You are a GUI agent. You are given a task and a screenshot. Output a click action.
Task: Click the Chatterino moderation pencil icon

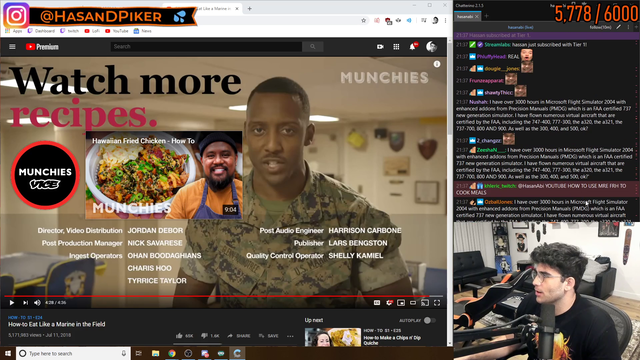tap(618, 27)
